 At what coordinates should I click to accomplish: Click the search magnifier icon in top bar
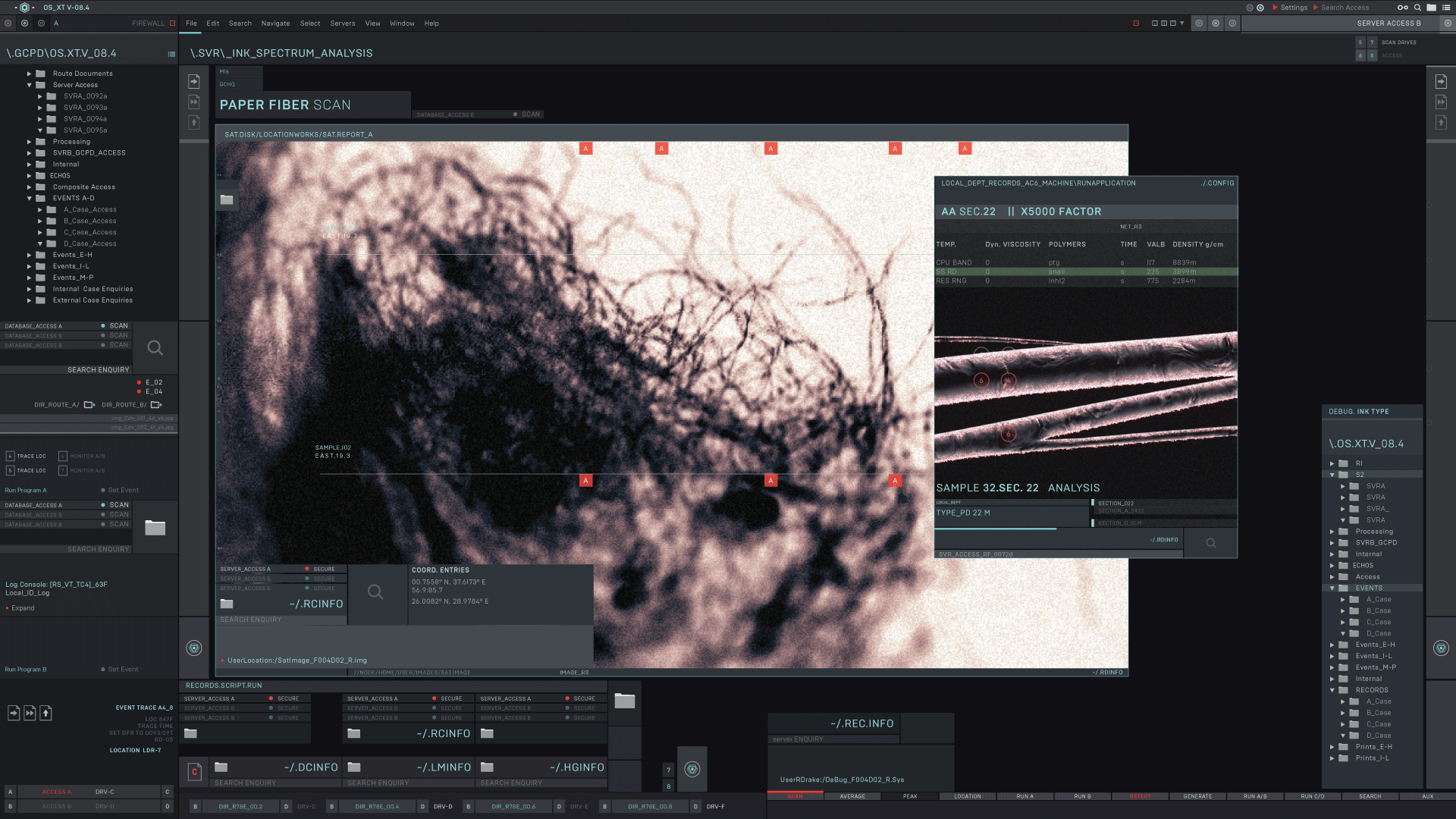[x=1417, y=8]
